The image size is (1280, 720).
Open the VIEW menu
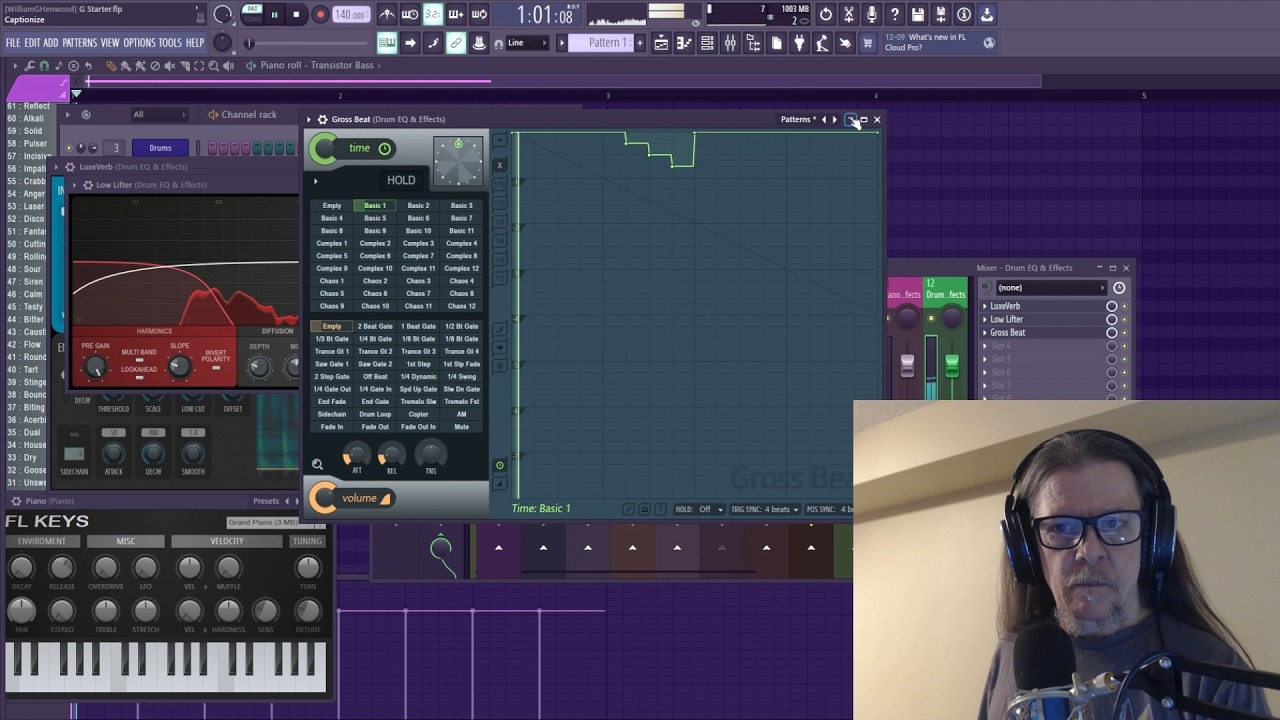(110, 43)
